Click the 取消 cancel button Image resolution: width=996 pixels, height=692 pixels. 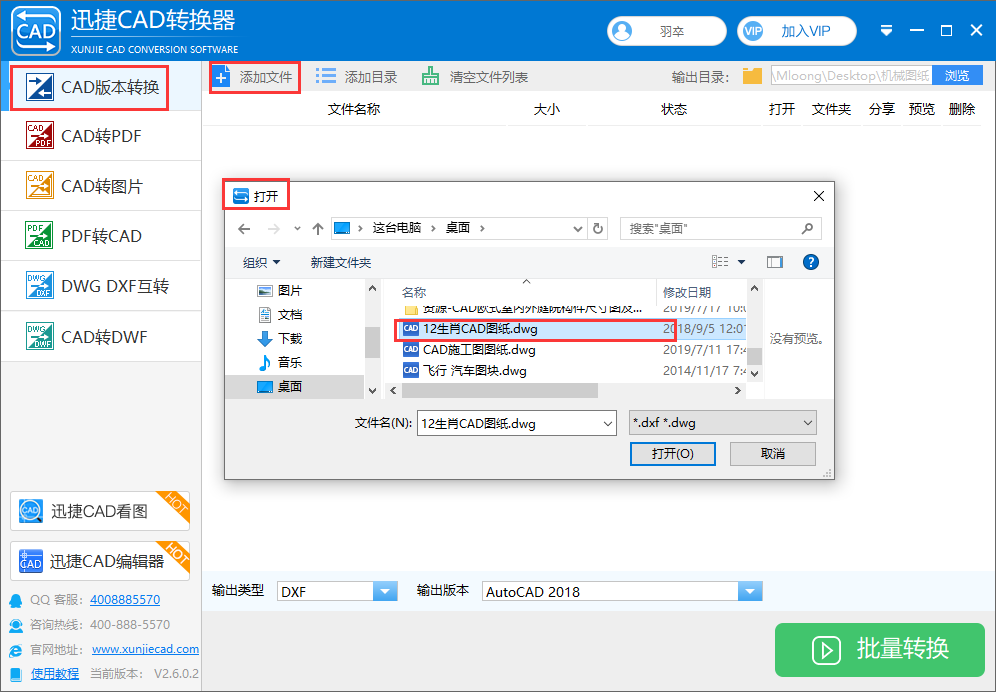(772, 454)
